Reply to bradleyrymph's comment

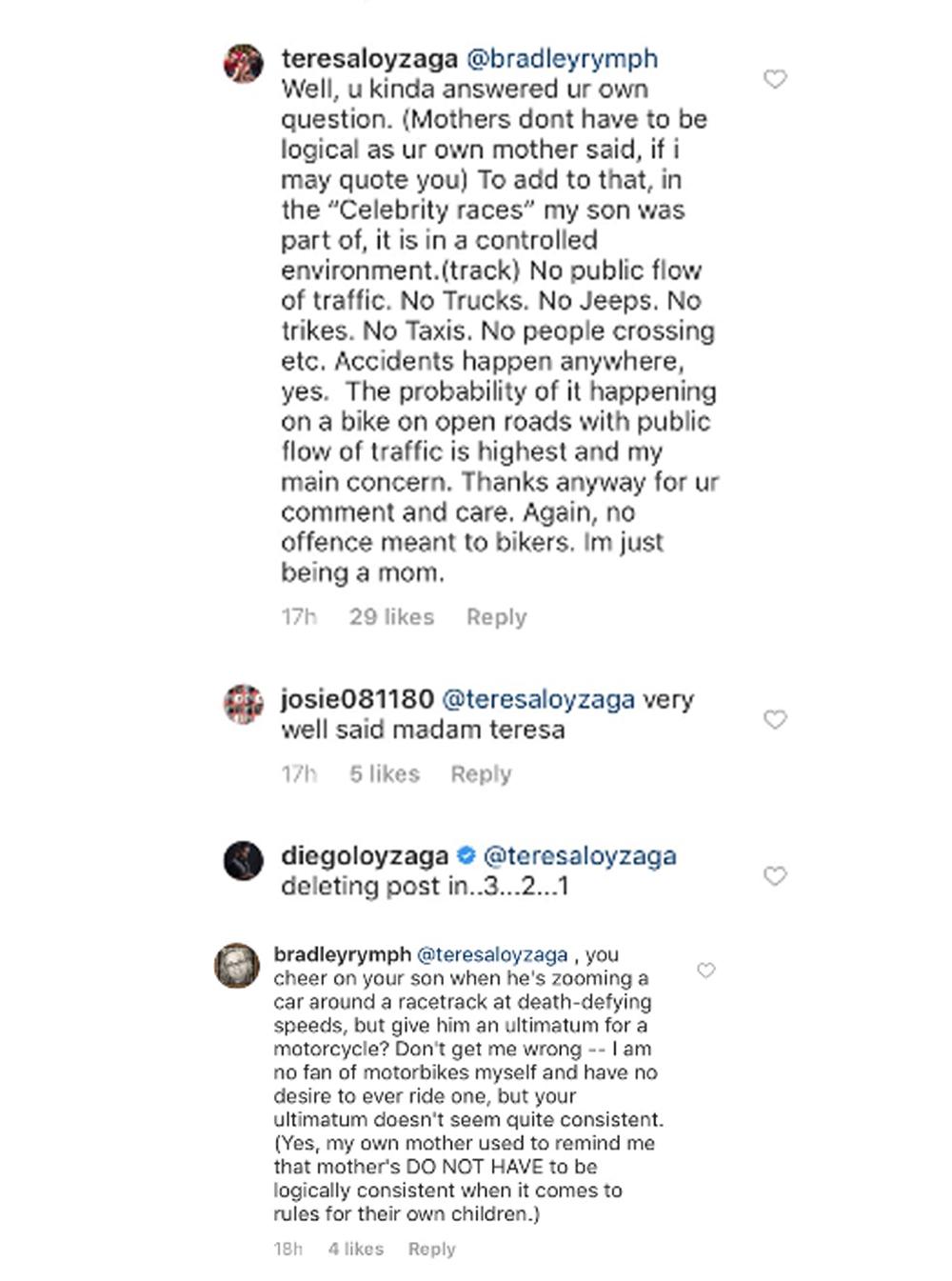point(431,1249)
